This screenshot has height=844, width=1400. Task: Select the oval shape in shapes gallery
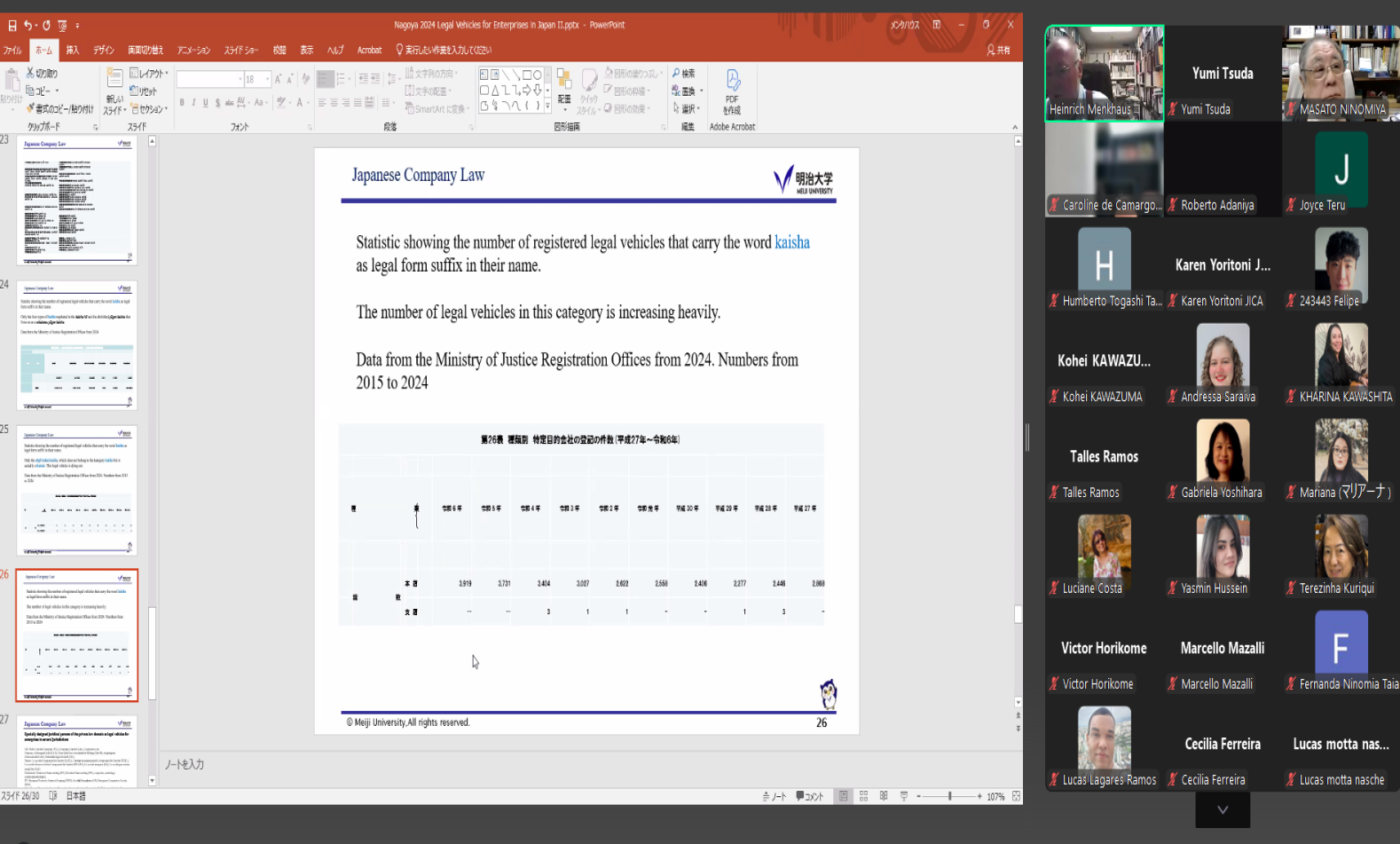click(x=538, y=75)
